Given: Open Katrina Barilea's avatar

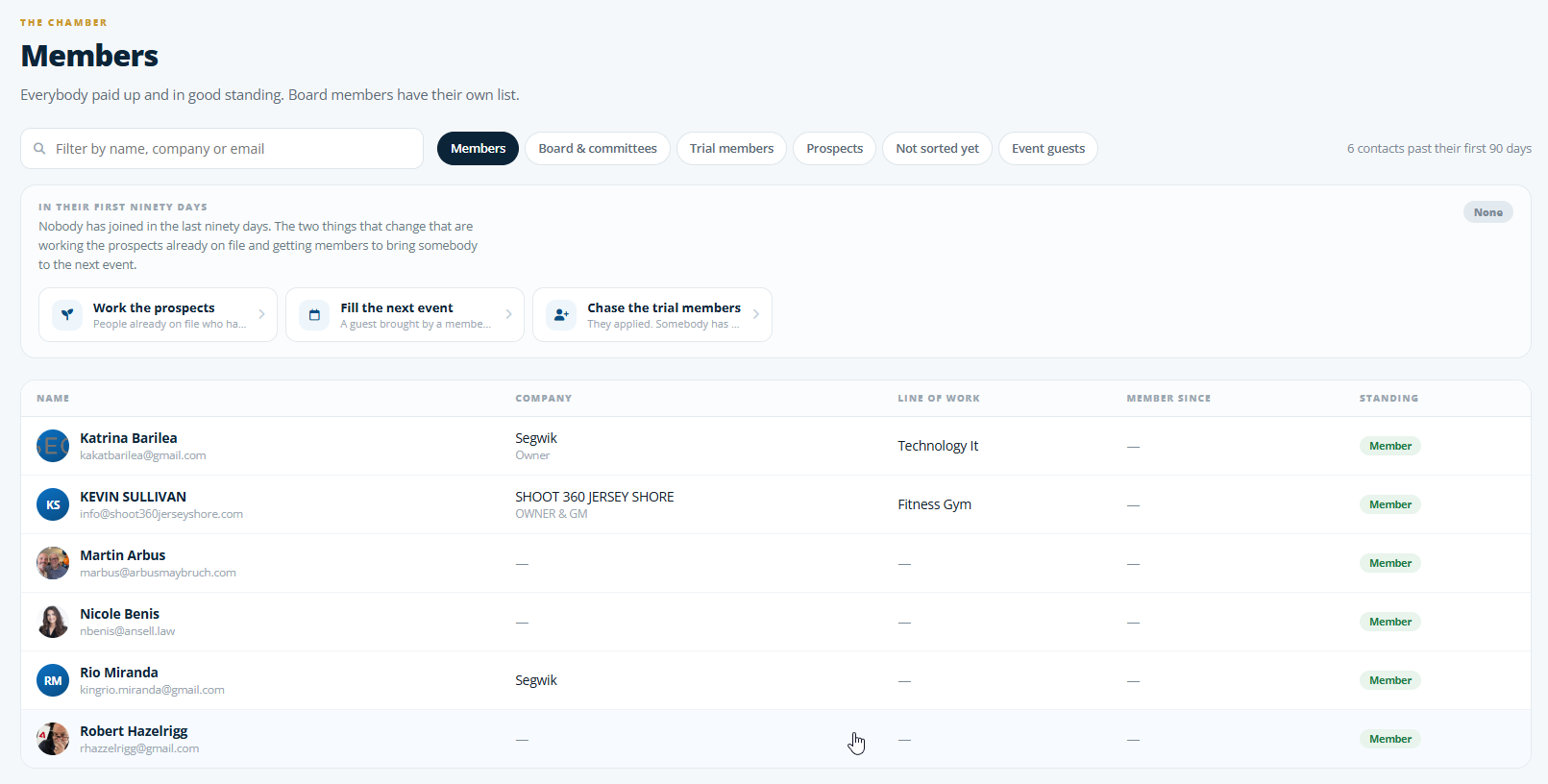Looking at the screenshot, I should tap(53, 446).
